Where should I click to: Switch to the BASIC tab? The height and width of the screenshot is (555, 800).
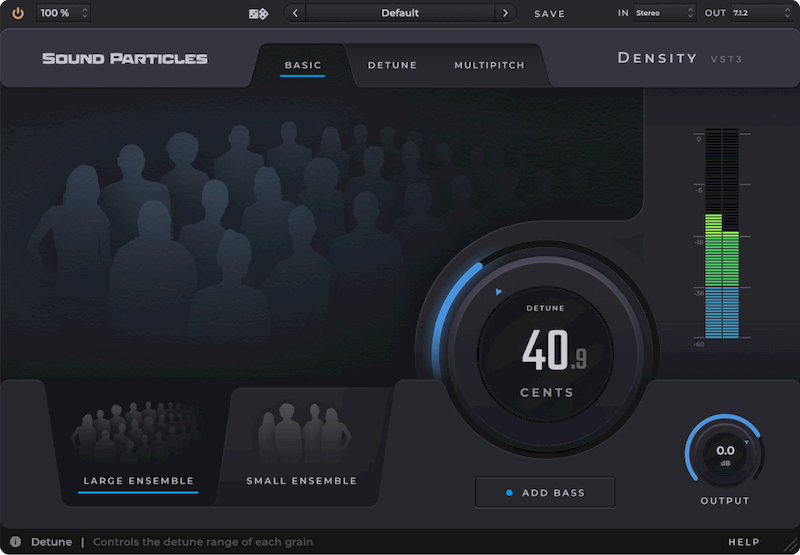(303, 65)
